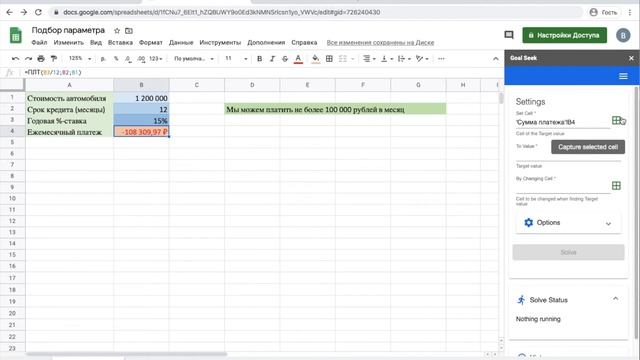Star the document Подбор параметра
The image size is (640, 360).
pos(117,31)
